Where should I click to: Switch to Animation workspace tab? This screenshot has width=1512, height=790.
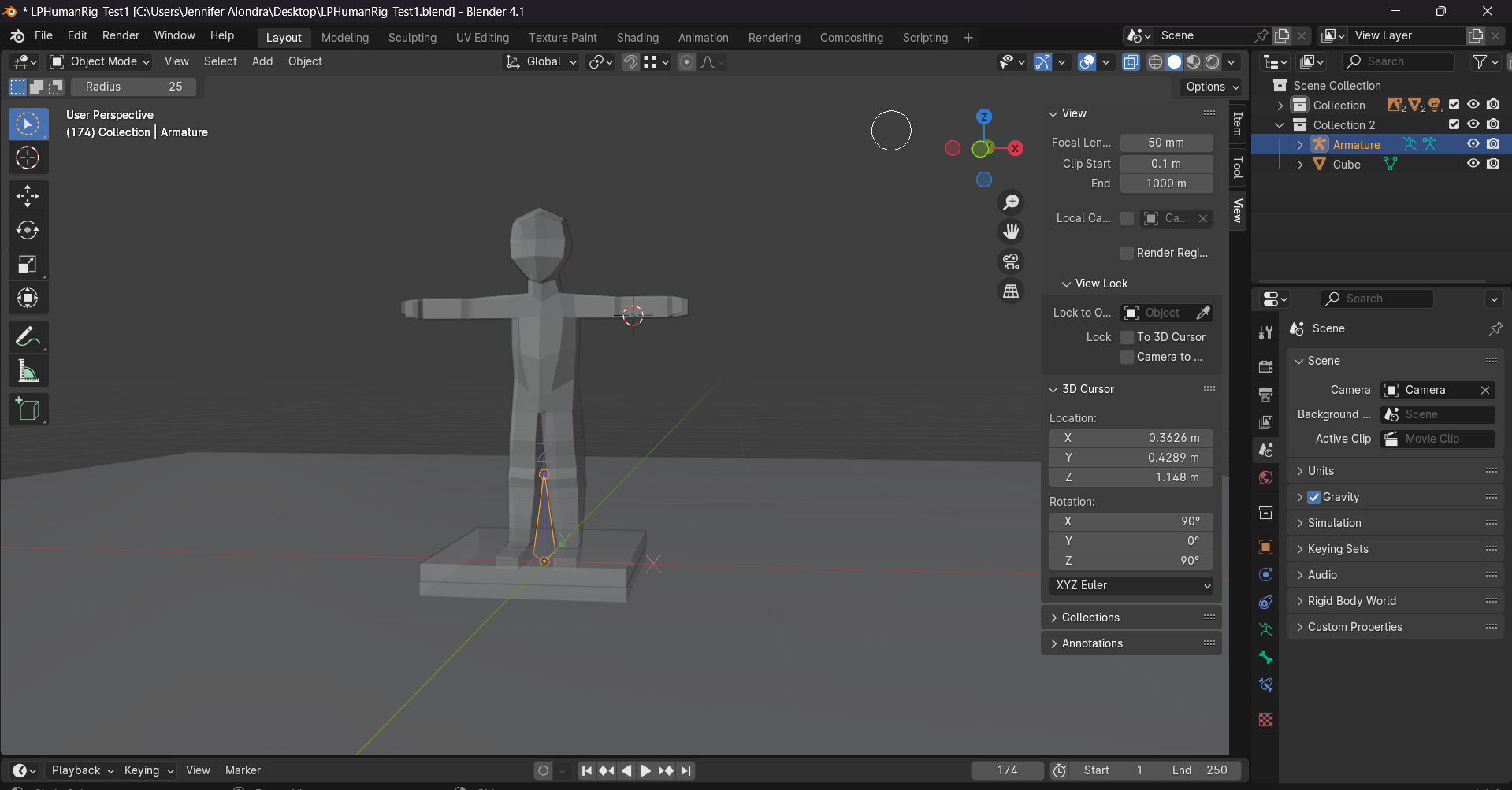pyautogui.click(x=703, y=38)
